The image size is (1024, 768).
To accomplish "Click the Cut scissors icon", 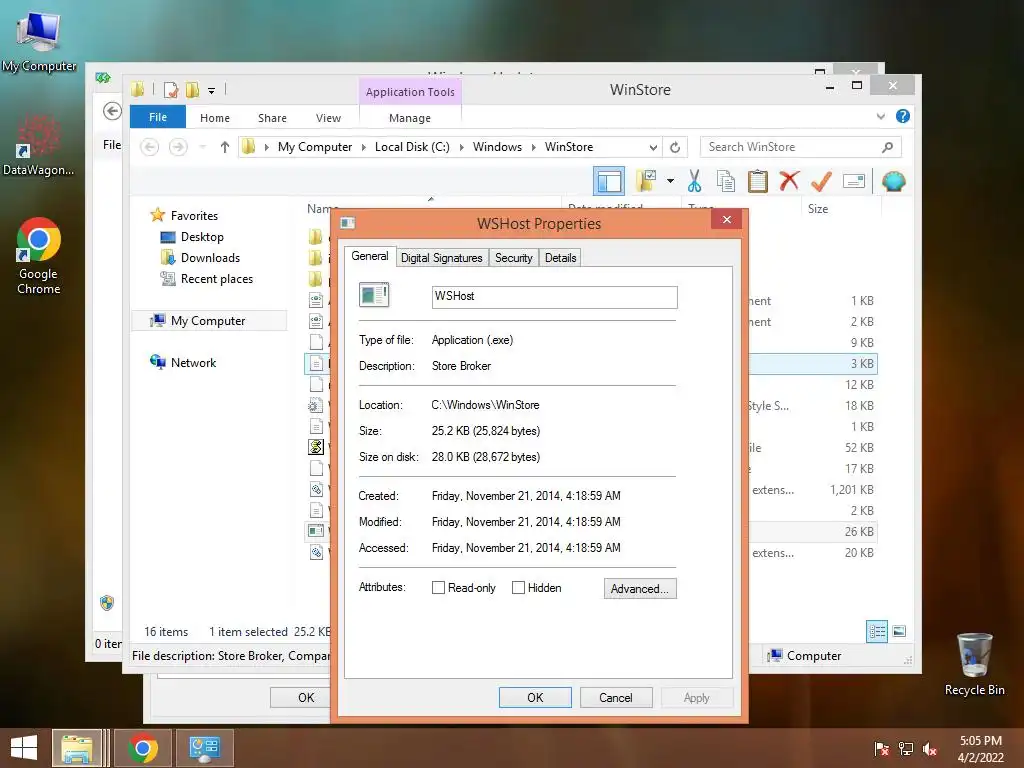I will point(694,181).
